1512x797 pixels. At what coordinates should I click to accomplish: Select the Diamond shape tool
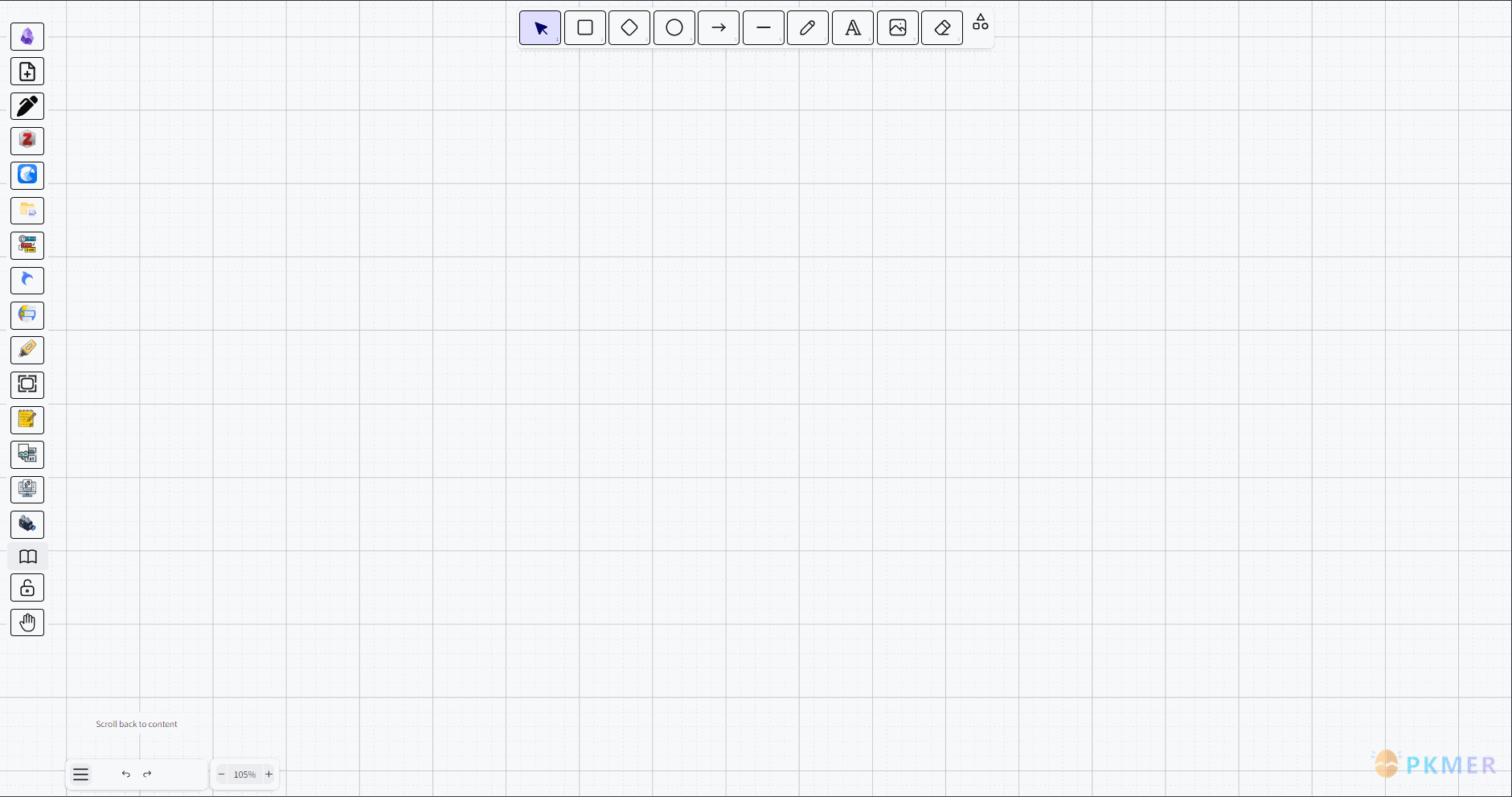(629, 28)
